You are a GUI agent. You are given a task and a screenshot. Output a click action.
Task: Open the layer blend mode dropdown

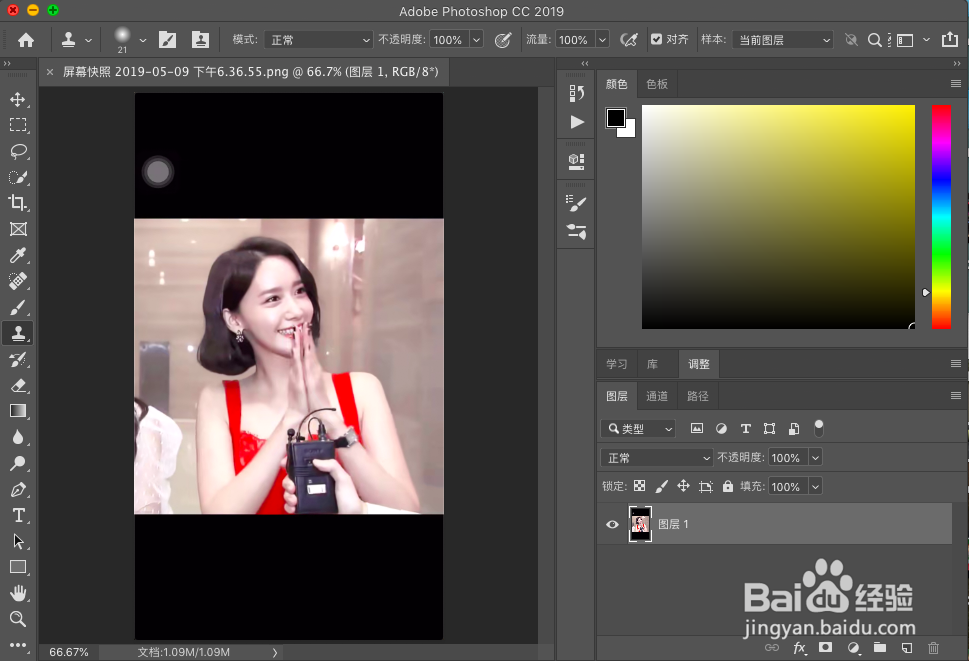pos(656,458)
